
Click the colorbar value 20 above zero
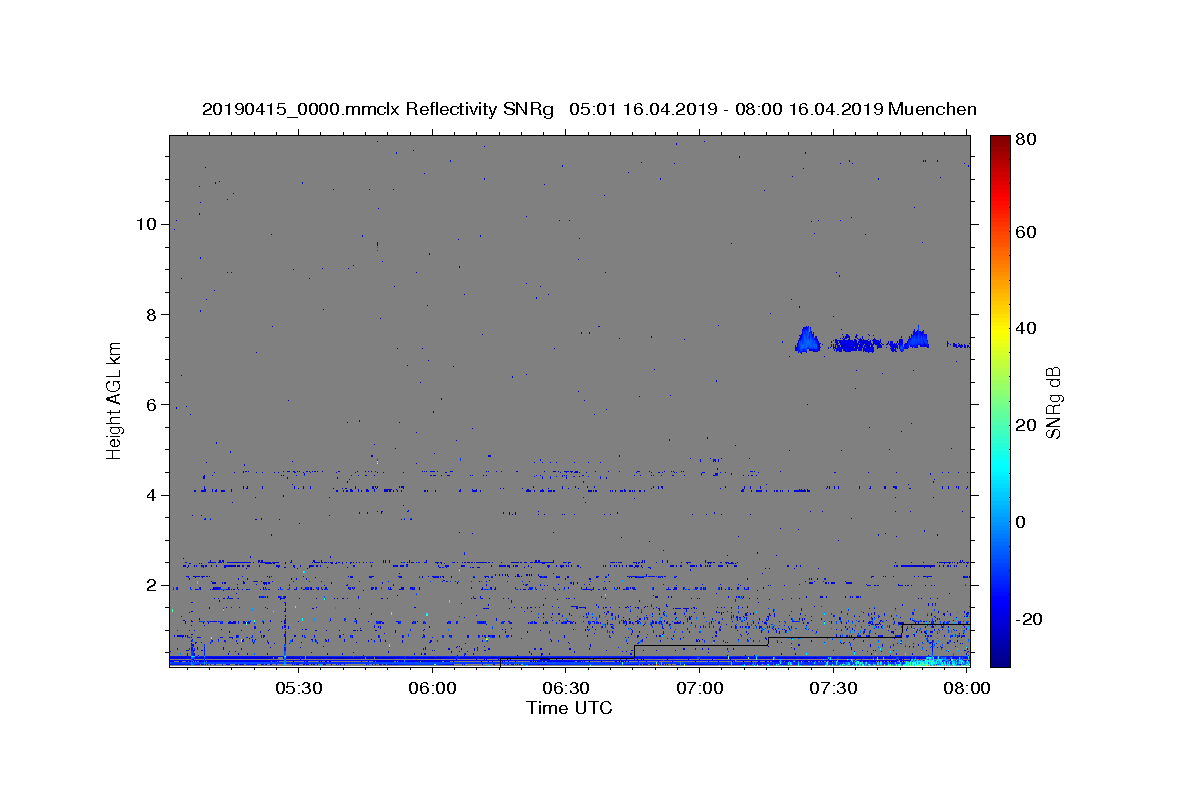coord(1025,425)
